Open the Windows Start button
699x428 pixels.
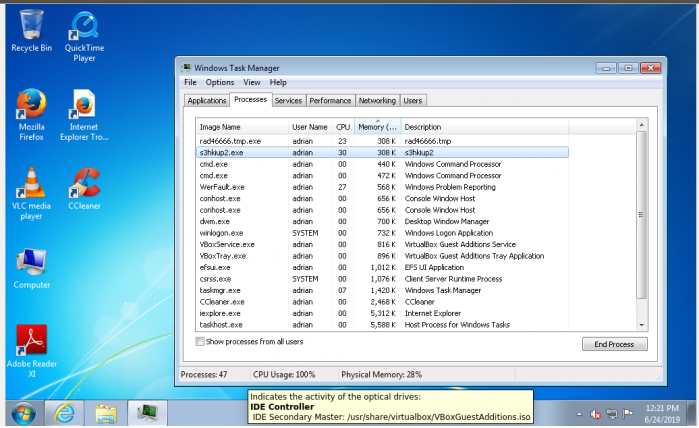[x=23, y=413]
